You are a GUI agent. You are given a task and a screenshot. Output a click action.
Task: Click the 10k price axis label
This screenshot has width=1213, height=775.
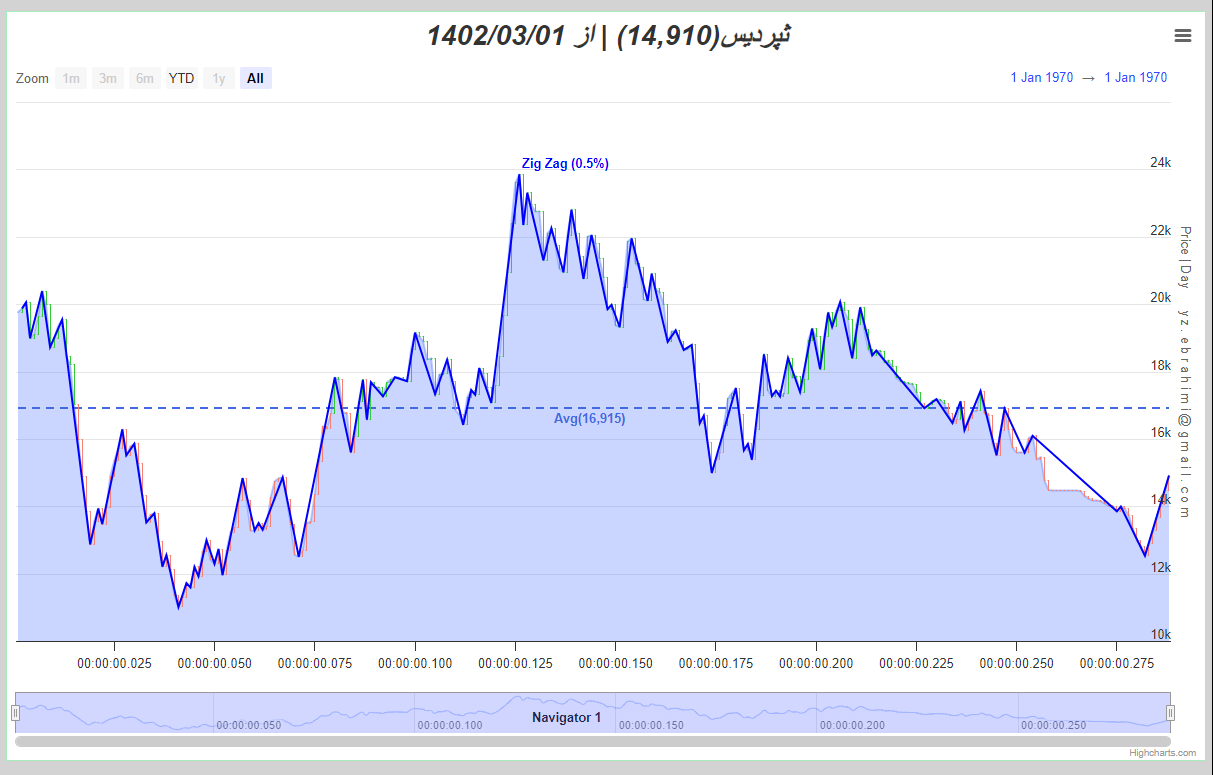[x=1160, y=635]
